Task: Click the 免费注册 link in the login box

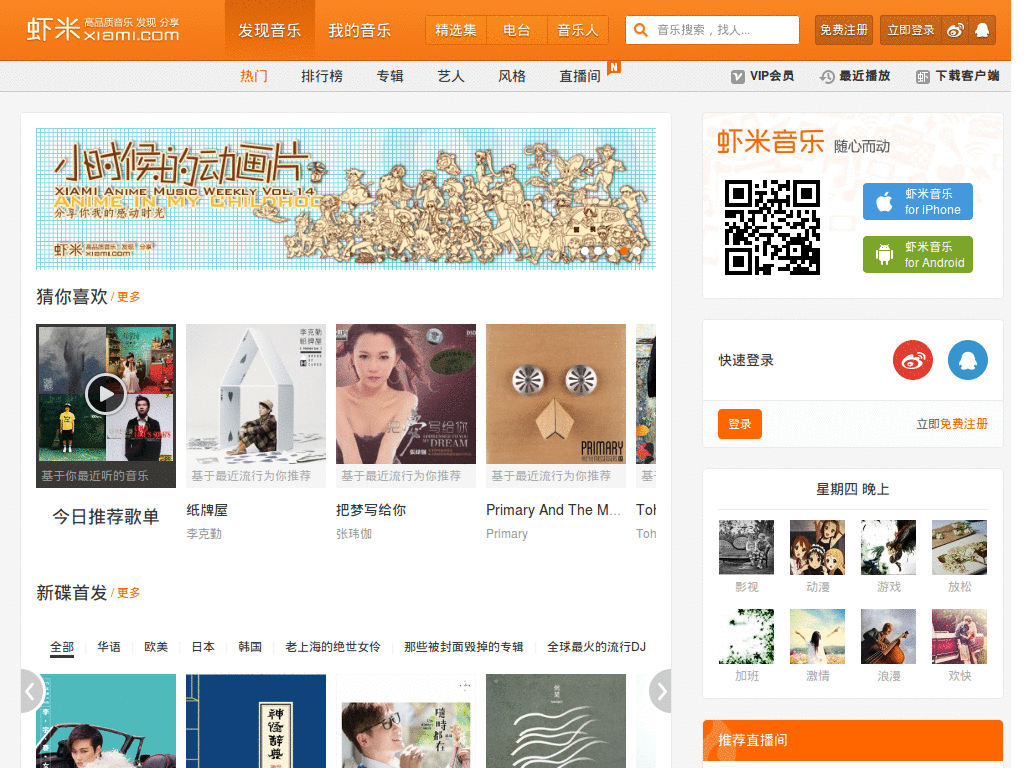Action: pyautogui.click(x=964, y=424)
